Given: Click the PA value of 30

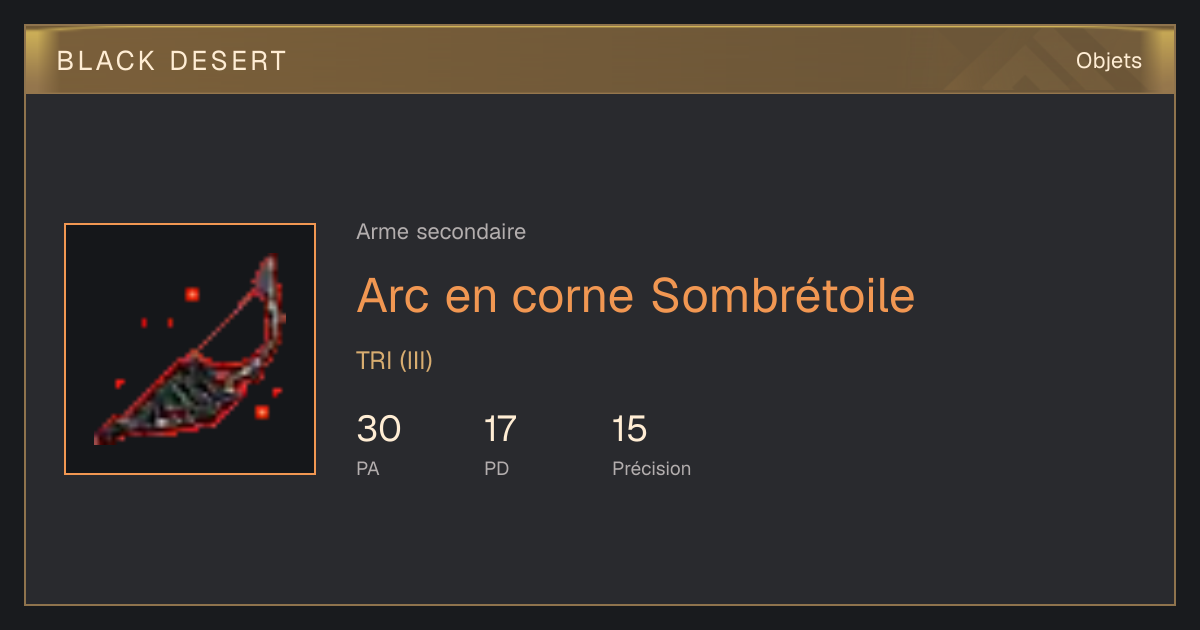Looking at the screenshot, I should pyautogui.click(x=379, y=429).
